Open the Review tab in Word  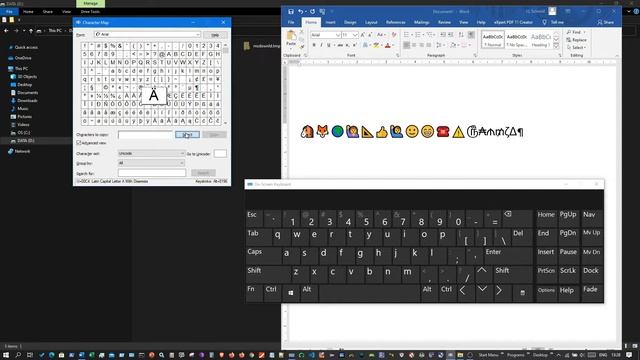444,22
